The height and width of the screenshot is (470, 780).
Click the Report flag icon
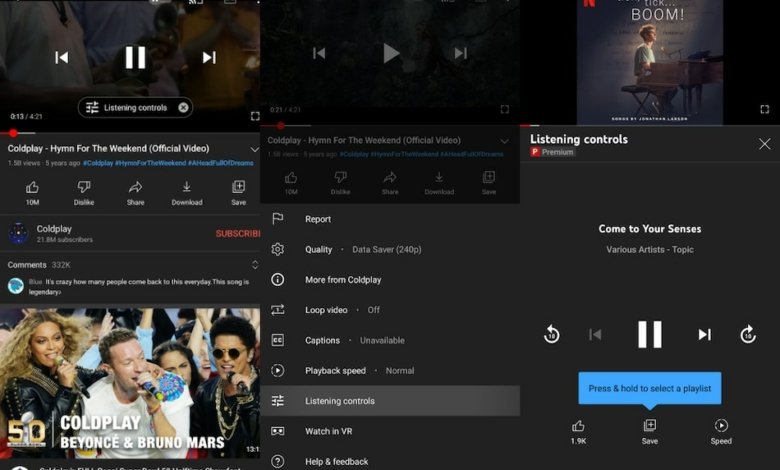(x=278, y=218)
